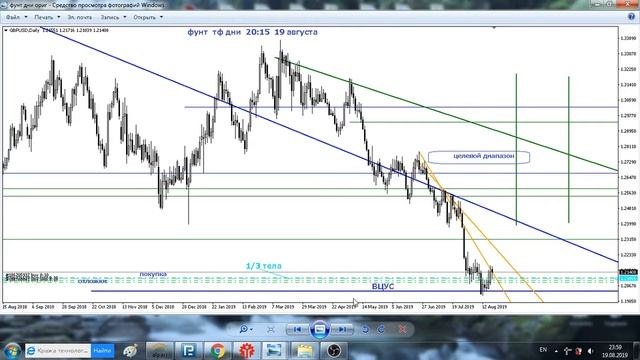
Task: Open OBS Studio from taskbar
Action: [333, 351]
